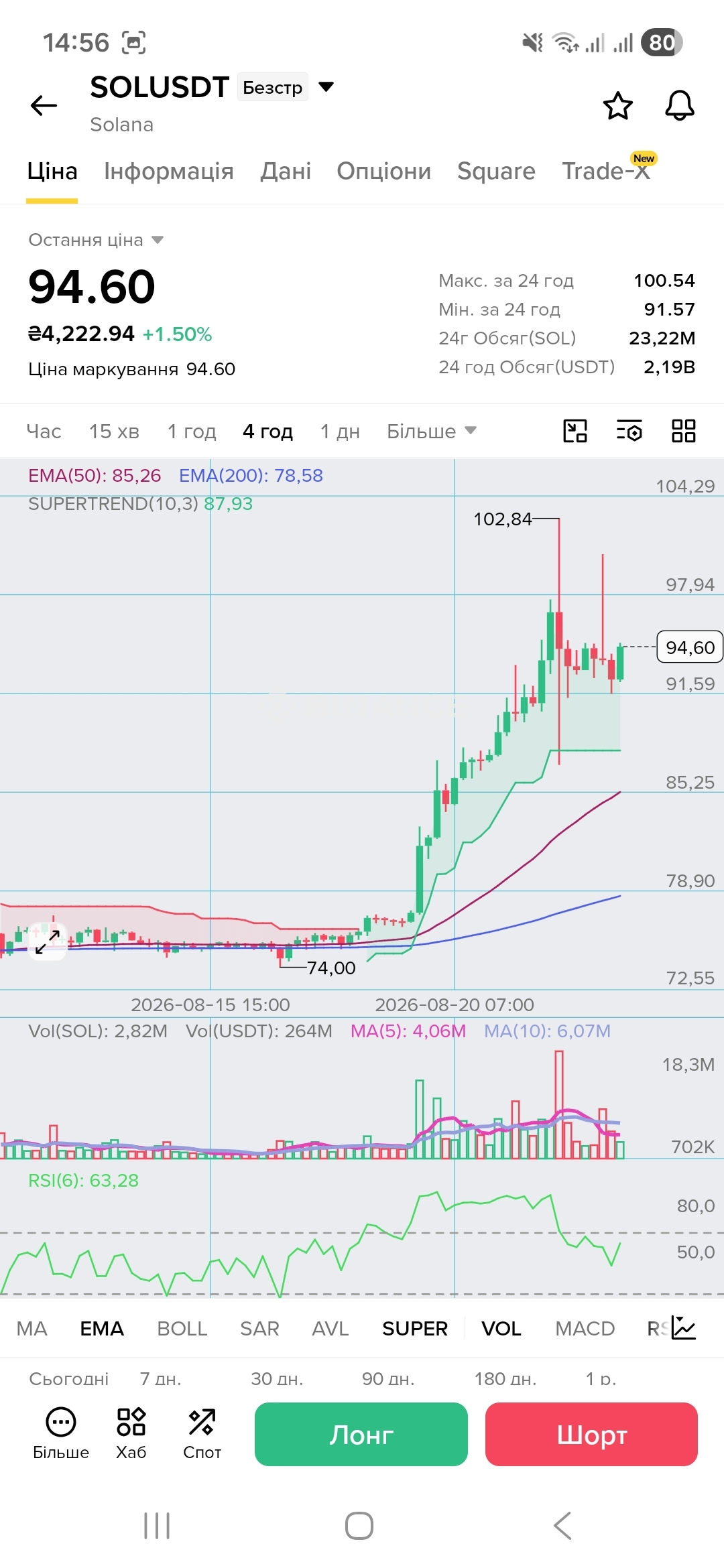Viewport: 724px width, 1568px height.
Task: Toggle the VOL sub-indicator
Action: (501, 1328)
